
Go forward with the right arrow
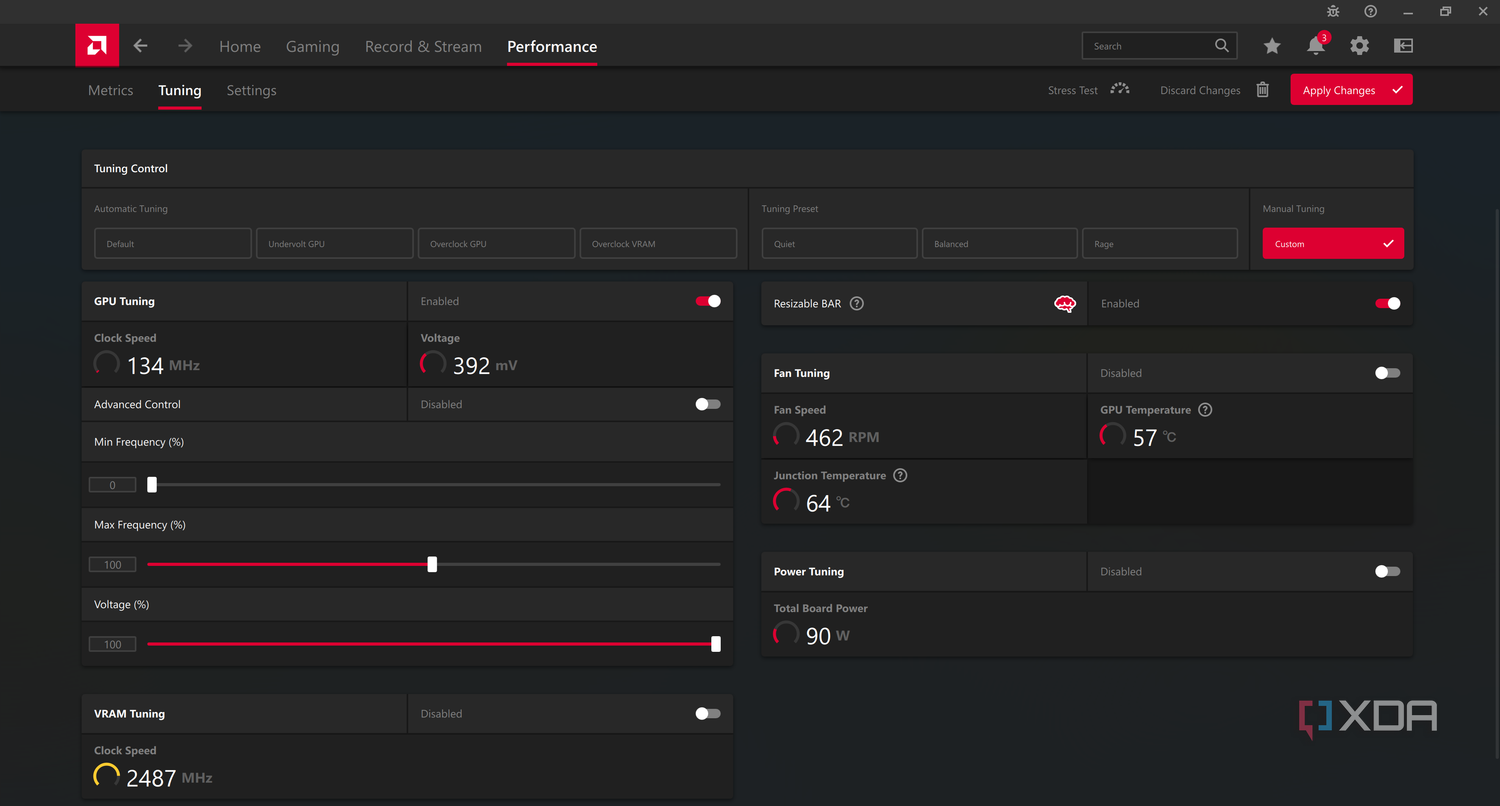185,46
